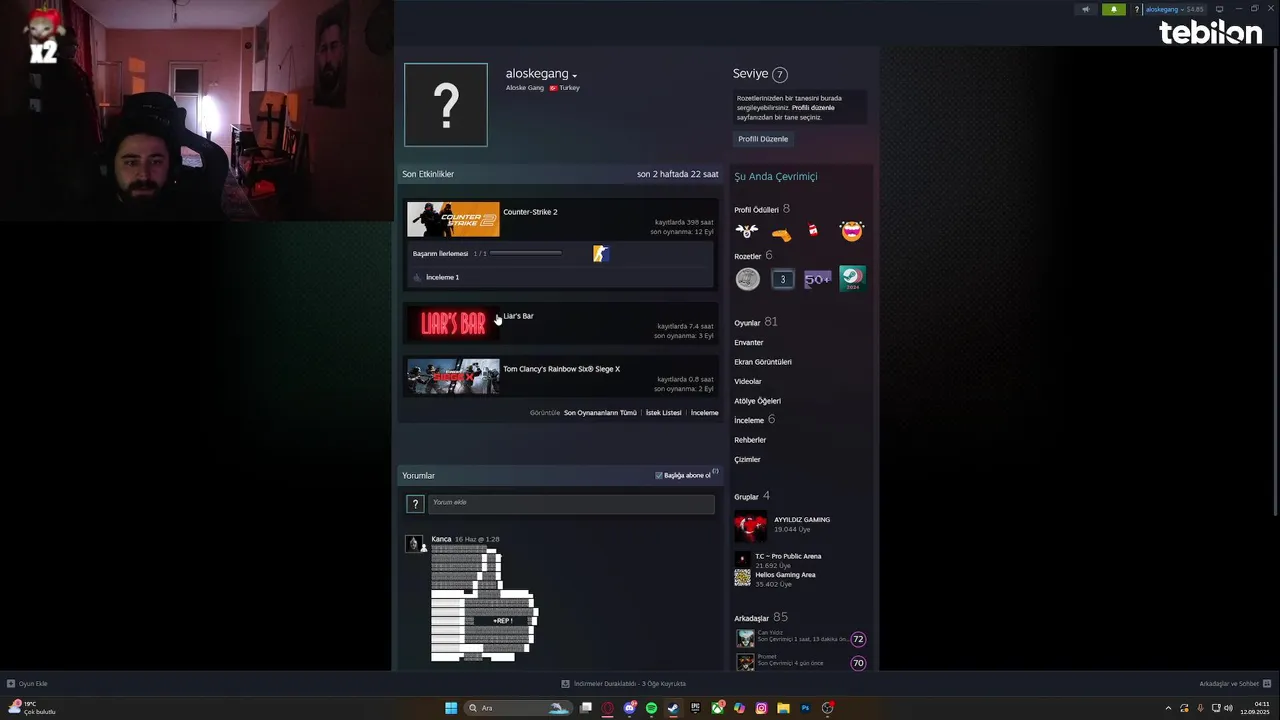1280x720 pixels.
Task: Click the Counter-Strike 2 achievement progress bar
Action: (525, 253)
